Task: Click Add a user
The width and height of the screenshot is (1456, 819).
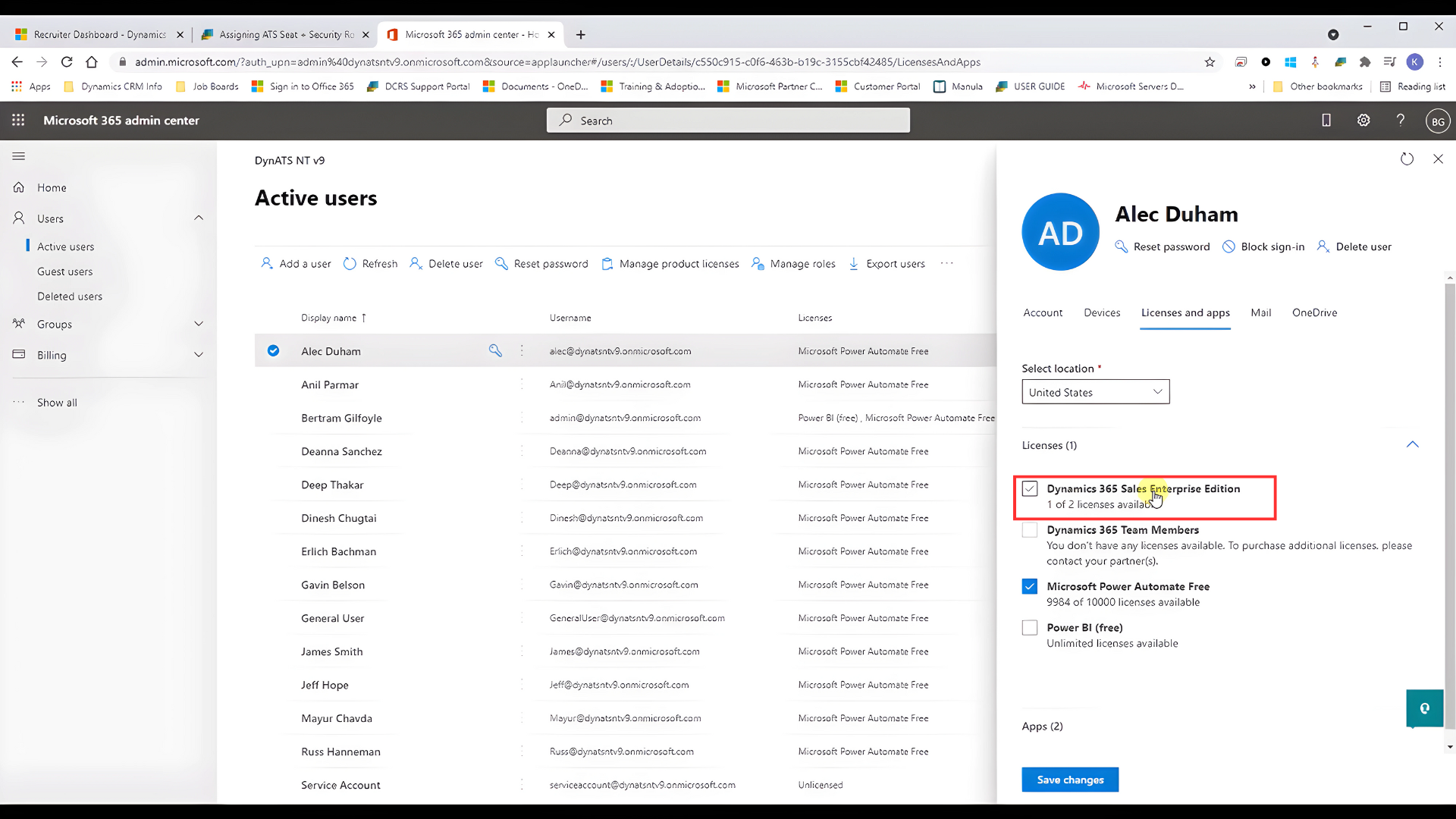Action: [x=296, y=263]
